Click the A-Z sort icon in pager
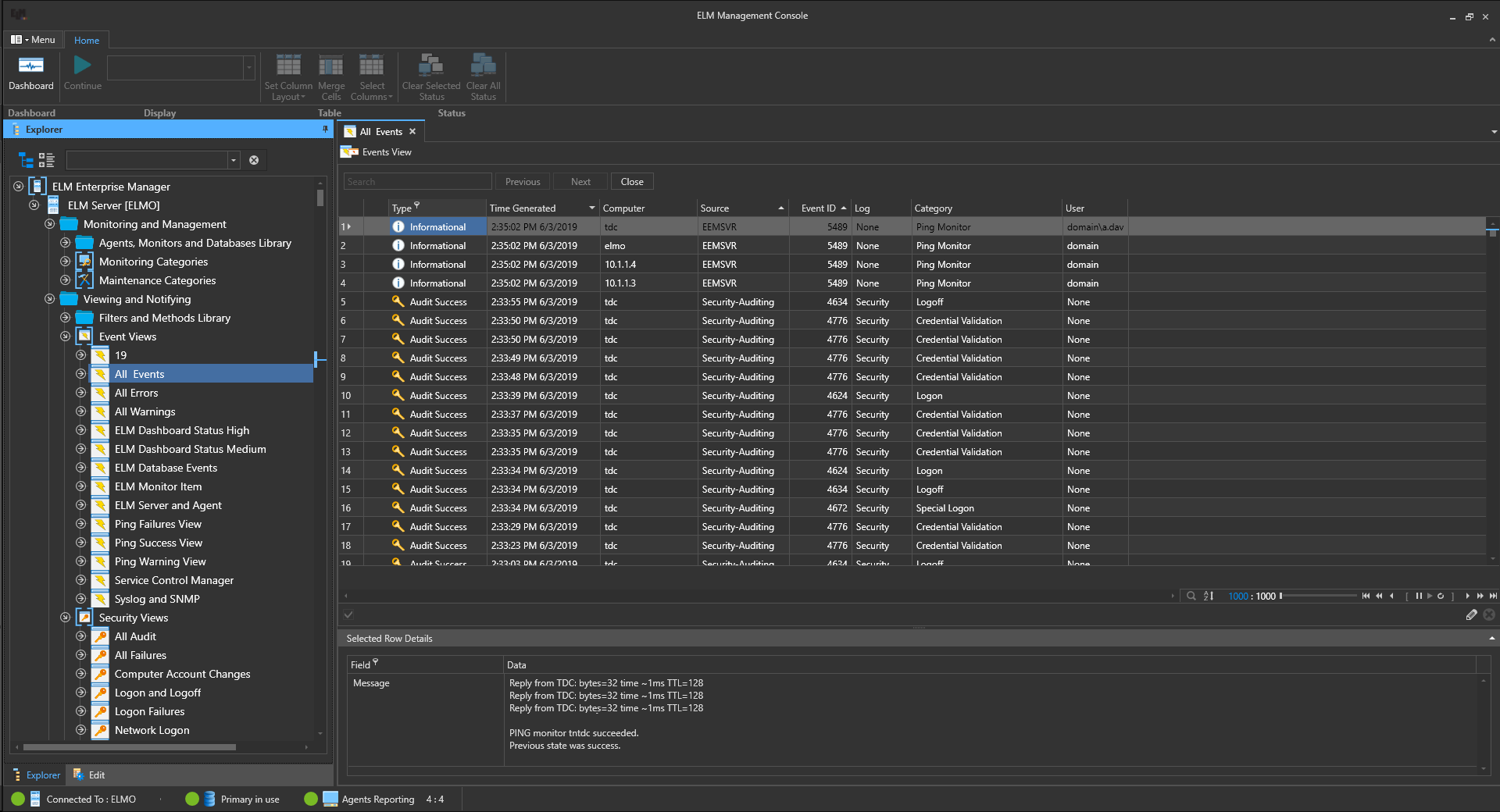This screenshot has width=1500, height=812. click(1209, 596)
